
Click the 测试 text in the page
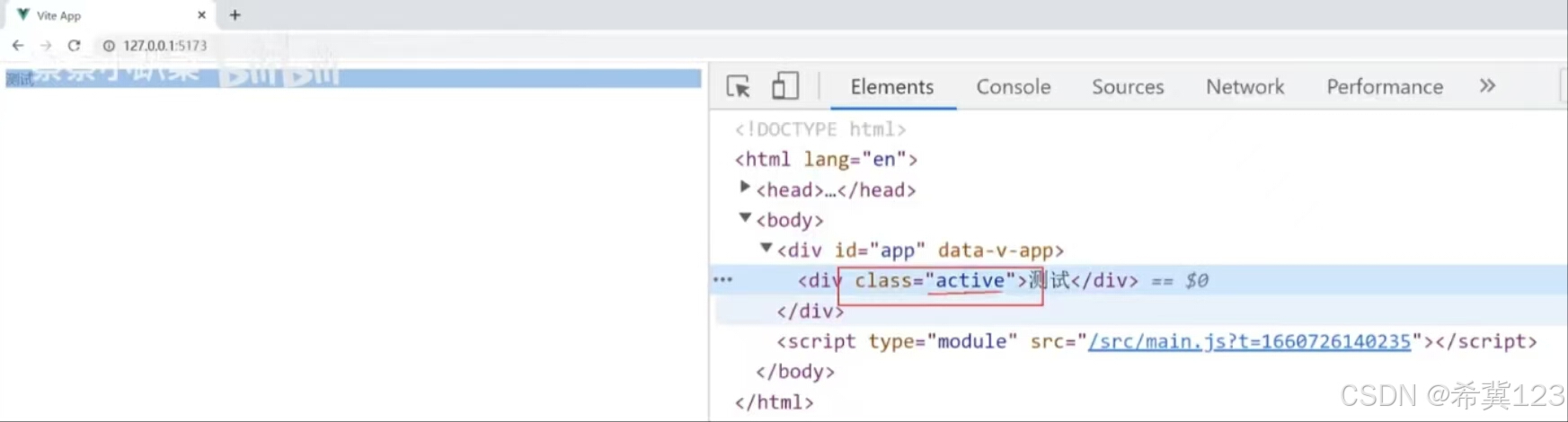tap(20, 79)
